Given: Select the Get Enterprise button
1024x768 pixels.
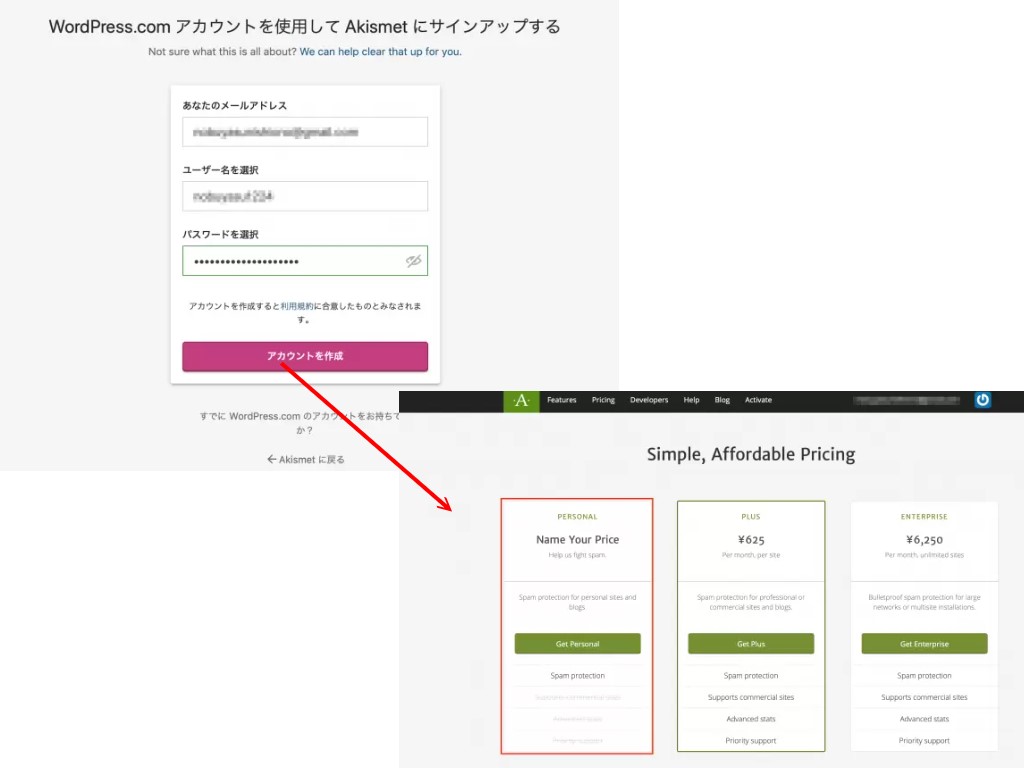Looking at the screenshot, I should coord(924,644).
